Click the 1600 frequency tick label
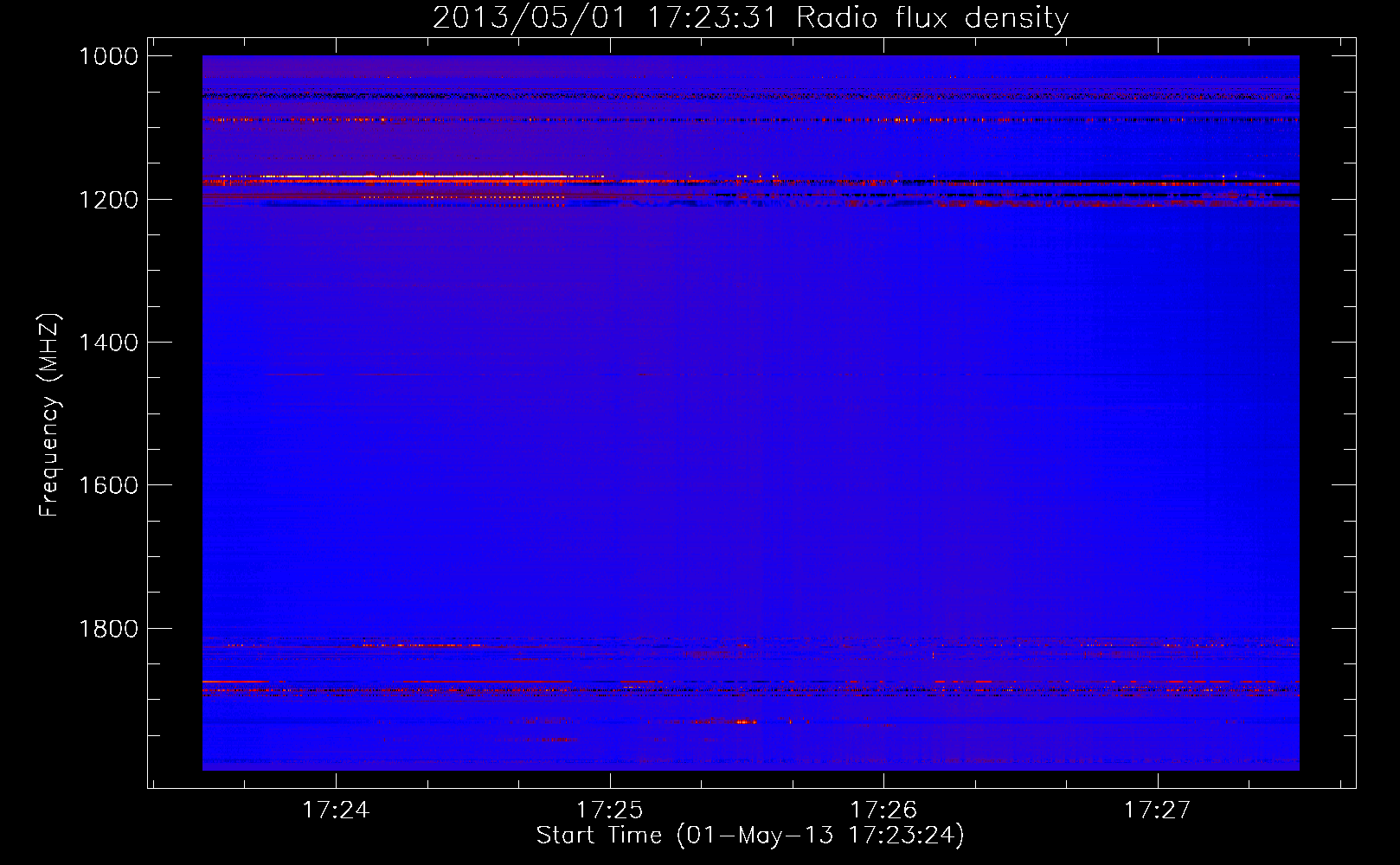Image resolution: width=1400 pixels, height=865 pixels. pos(108,485)
